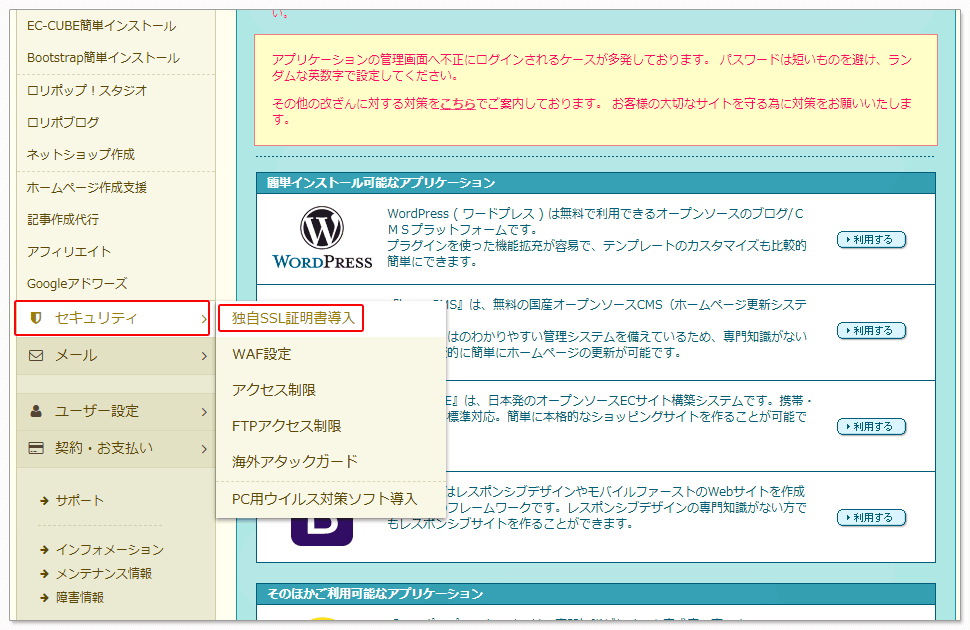Click the user icon next to ユーザー設定
This screenshot has width=970, height=630.
click(36, 409)
